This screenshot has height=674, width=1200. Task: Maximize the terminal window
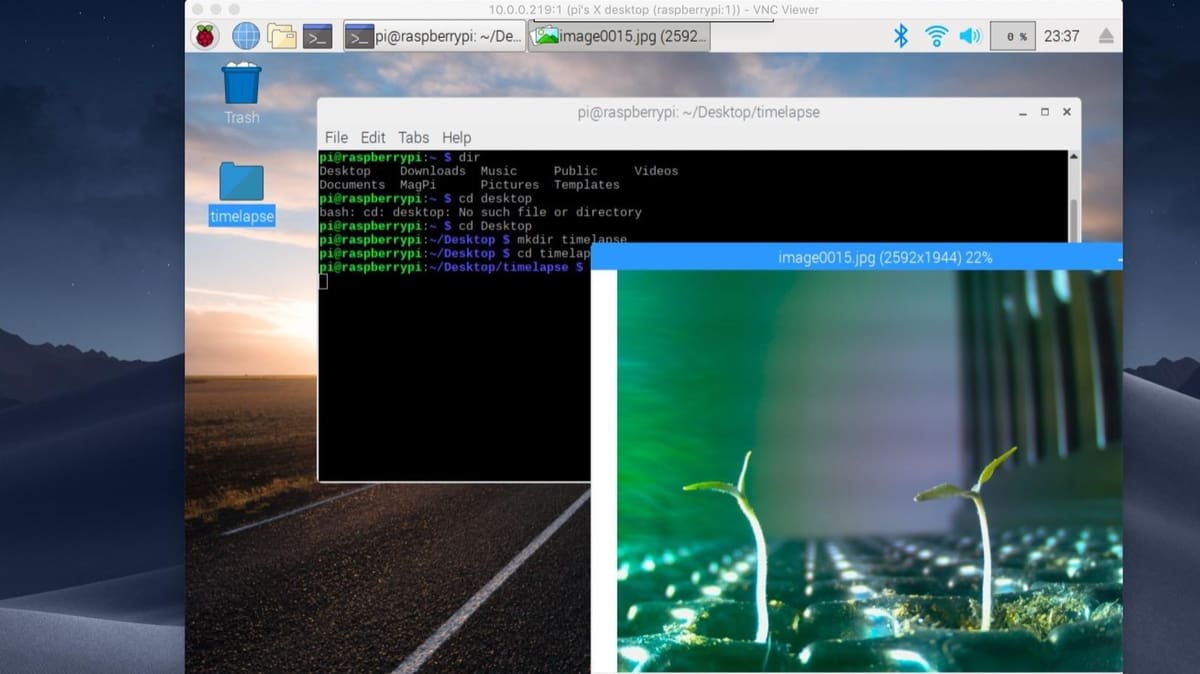1044,112
